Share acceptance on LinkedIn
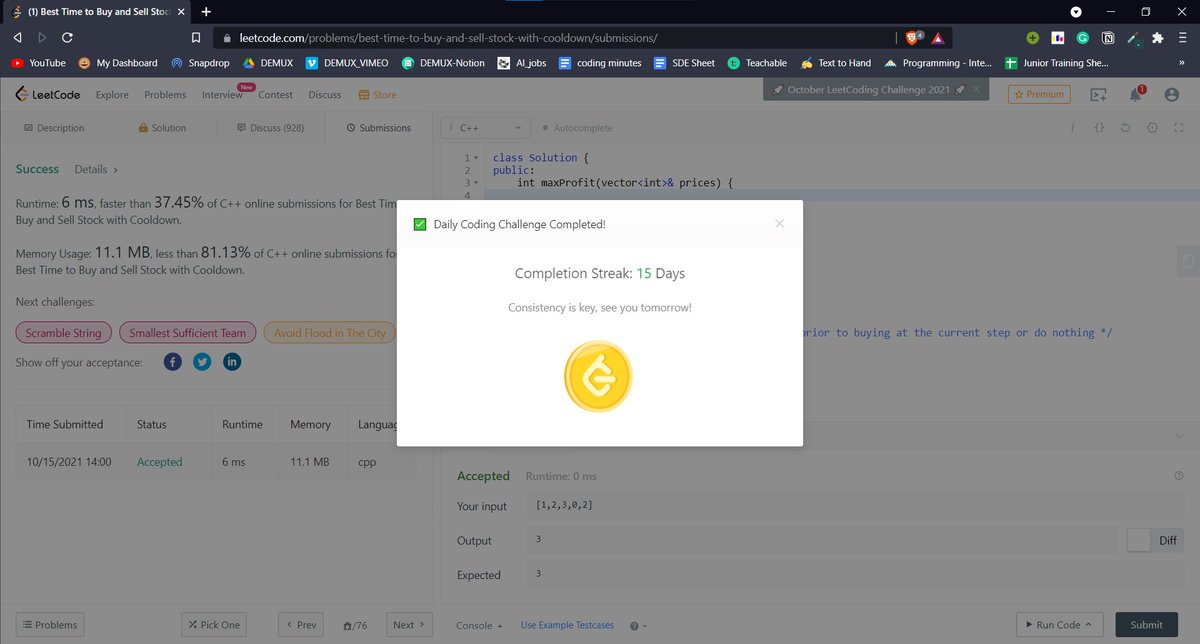The image size is (1200, 644). tap(232, 362)
